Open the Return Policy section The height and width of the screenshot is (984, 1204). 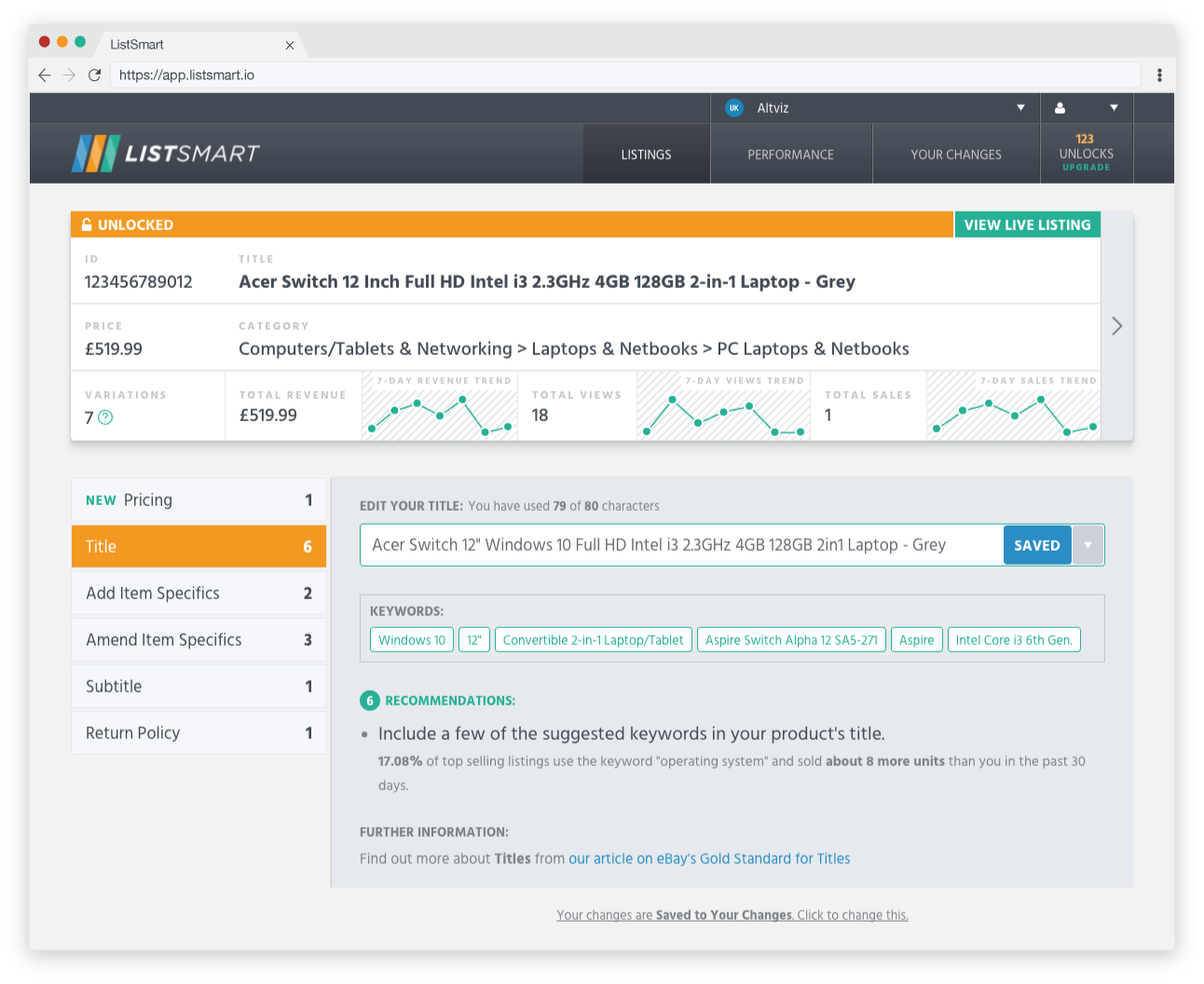198,733
